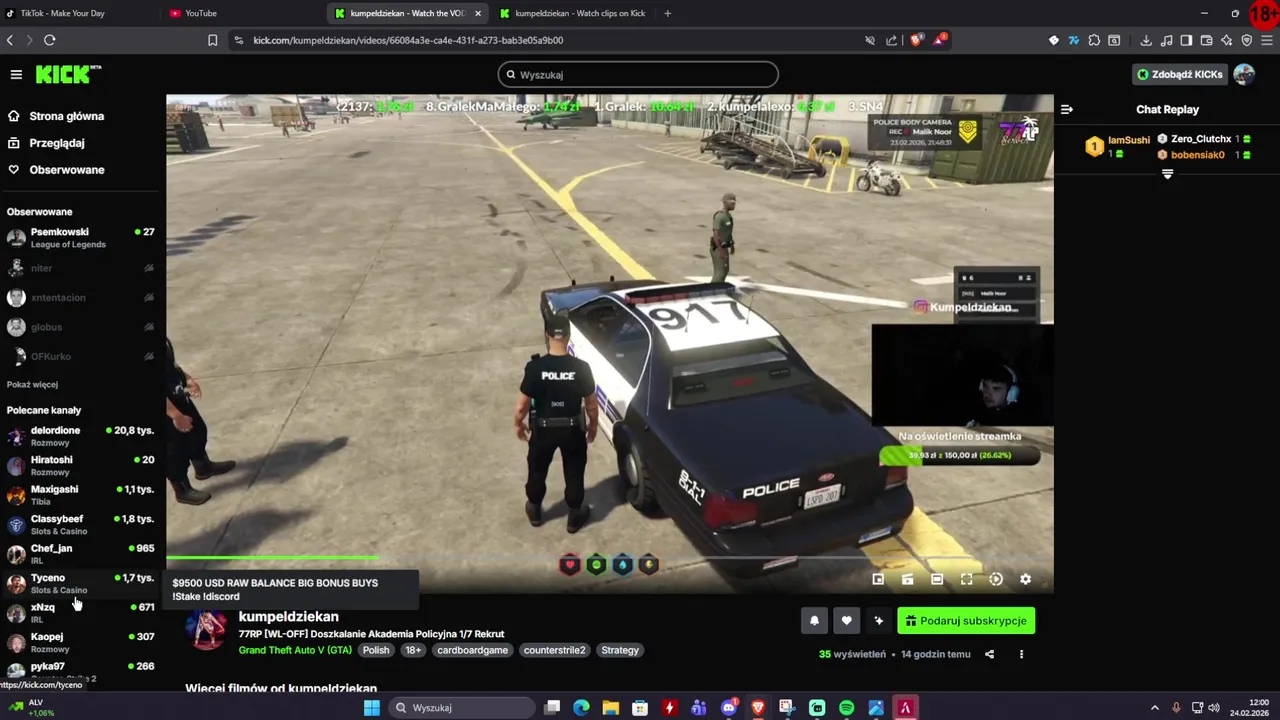This screenshot has width=1280, height=720.
Task: Open Obserwowane following page
Action: tap(56, 170)
